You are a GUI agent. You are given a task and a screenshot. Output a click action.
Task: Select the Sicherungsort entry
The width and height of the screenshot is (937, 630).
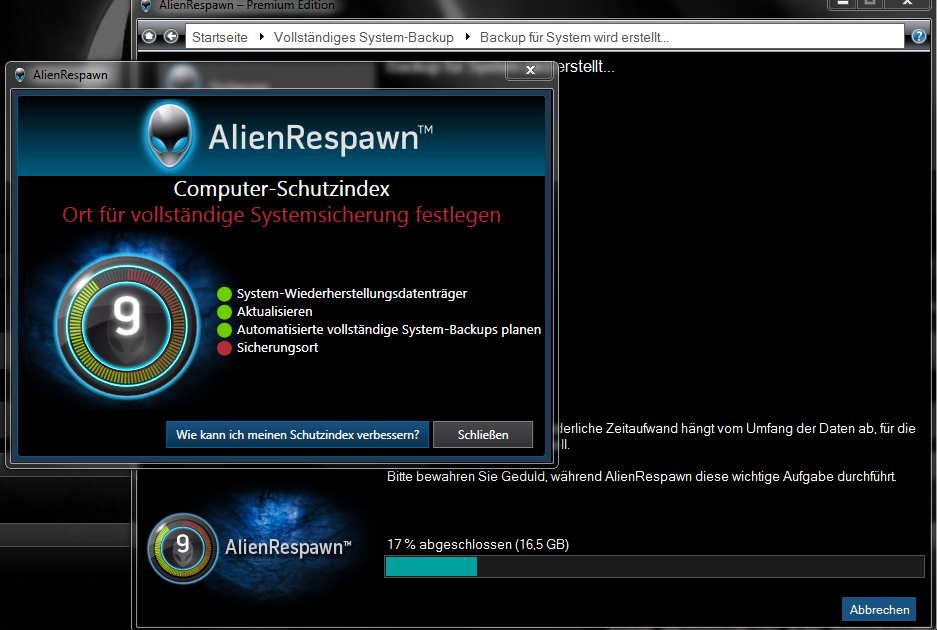[x=277, y=347]
